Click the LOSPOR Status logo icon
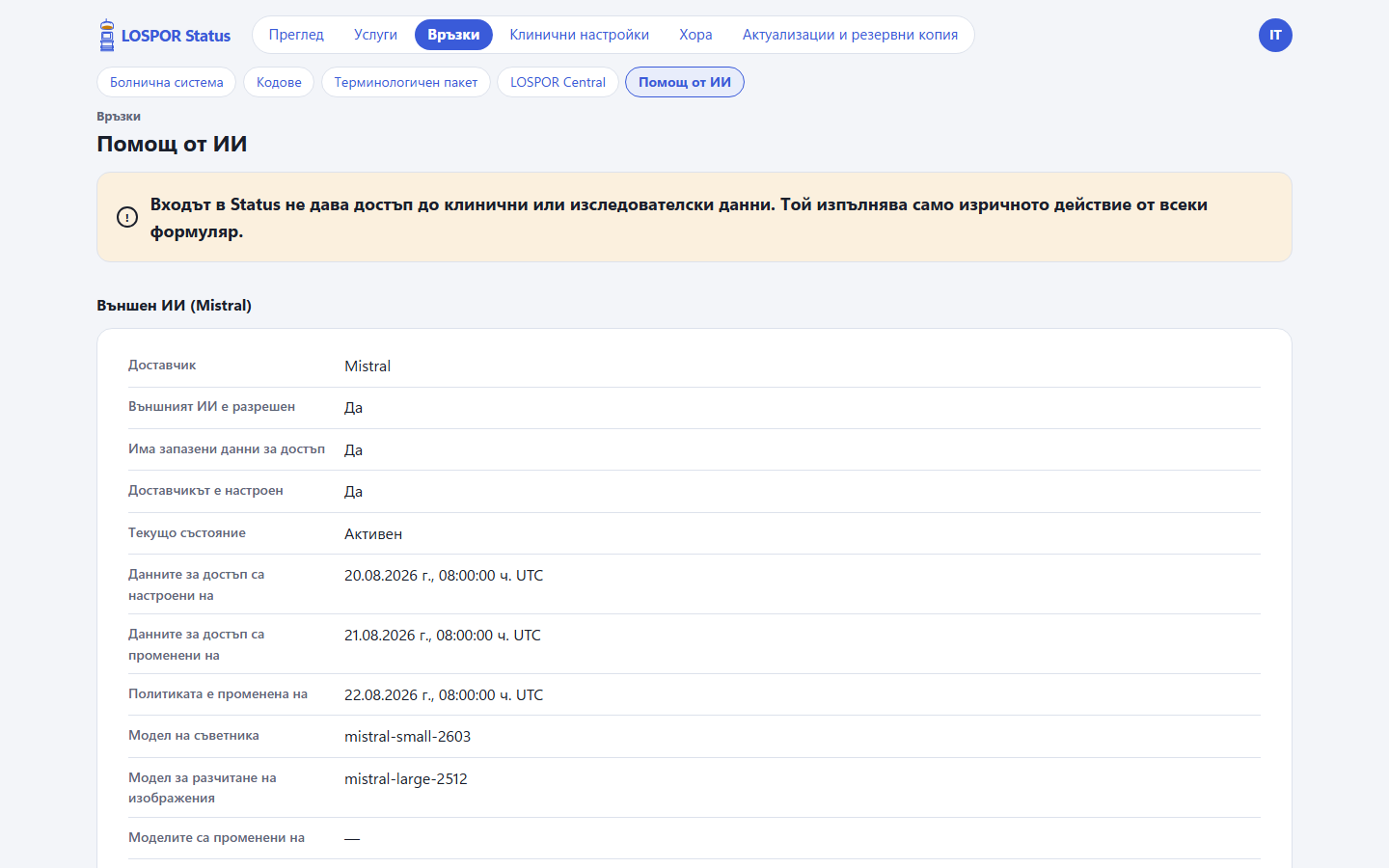This screenshot has width=1389, height=868. tap(107, 36)
